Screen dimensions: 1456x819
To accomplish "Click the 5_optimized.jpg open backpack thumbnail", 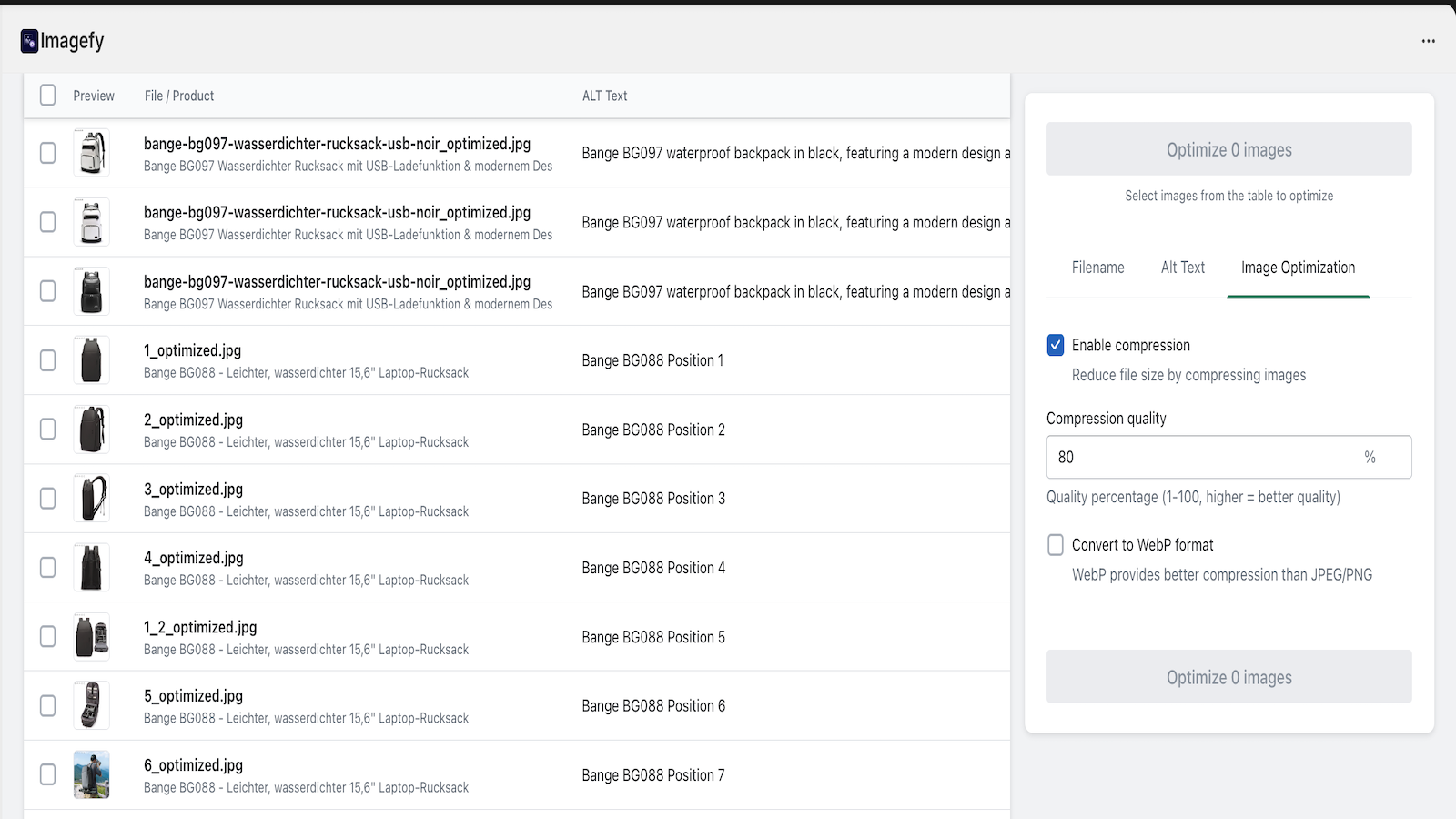I will coord(91,705).
